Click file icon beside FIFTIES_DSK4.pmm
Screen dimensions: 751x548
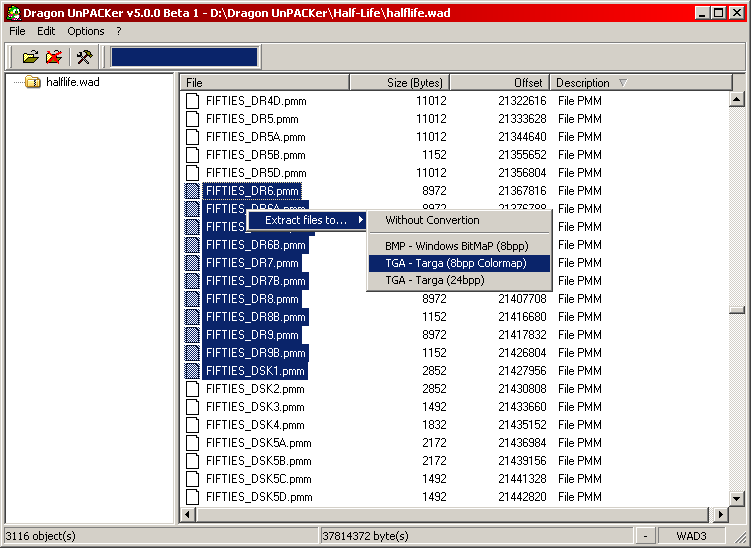[192, 424]
